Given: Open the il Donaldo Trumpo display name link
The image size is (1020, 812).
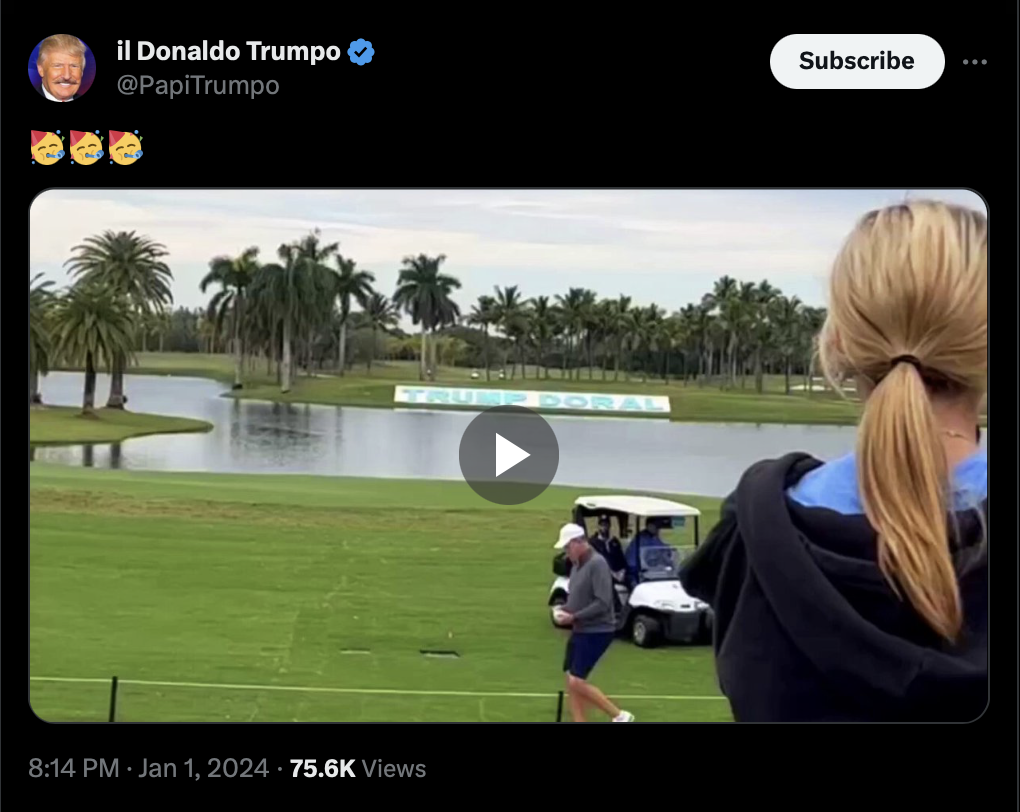Looking at the screenshot, I should coord(228,51).
